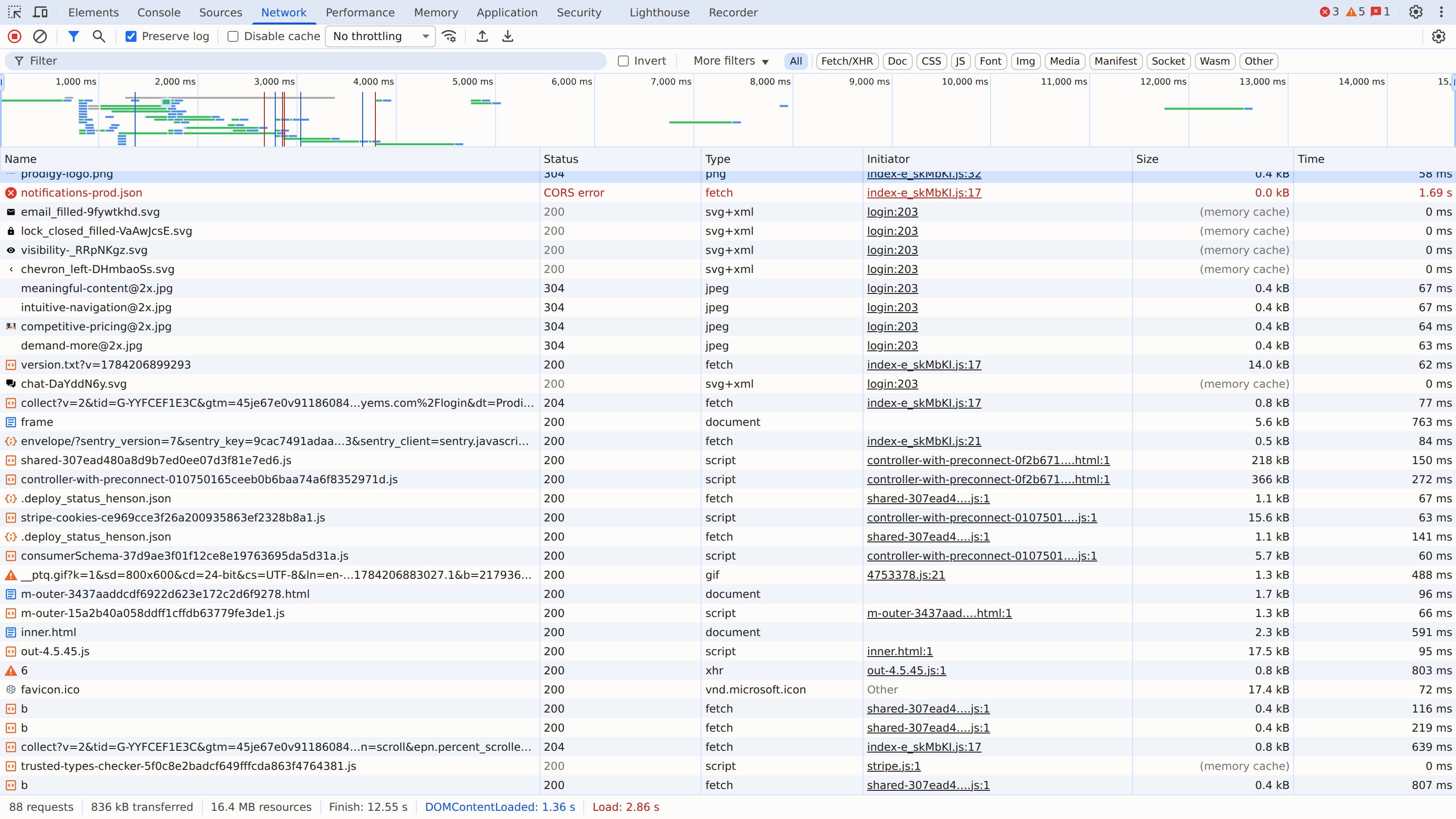This screenshot has height=819, width=1456.
Task: Click the error icon beside notifications-prod.json
Action: 11,193
